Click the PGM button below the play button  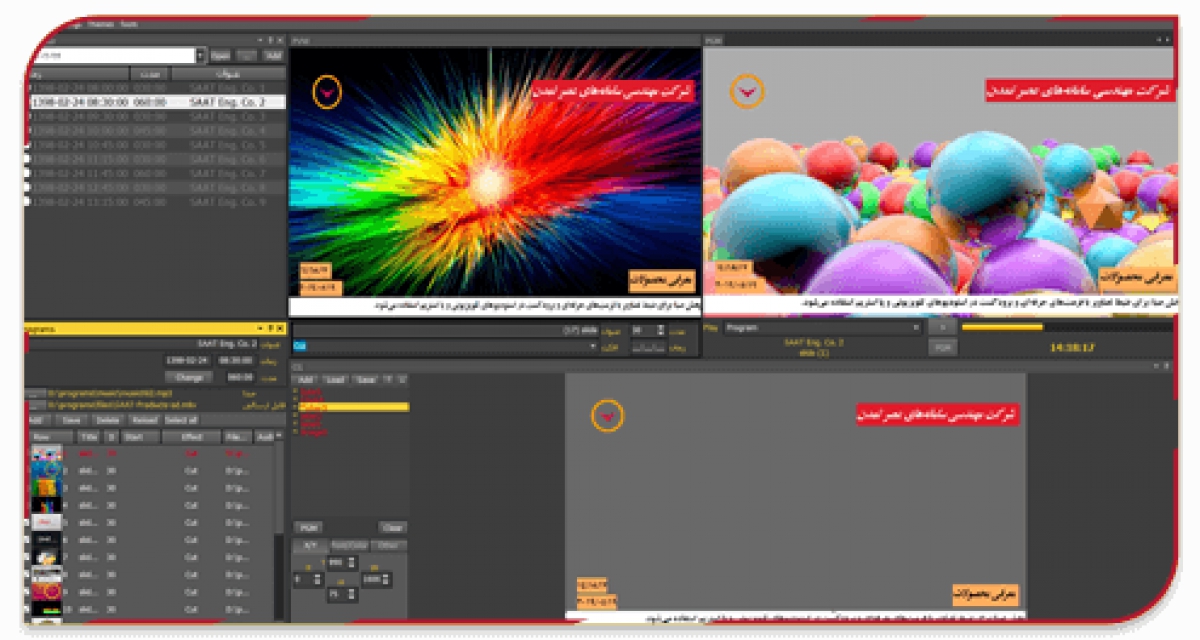tap(941, 347)
